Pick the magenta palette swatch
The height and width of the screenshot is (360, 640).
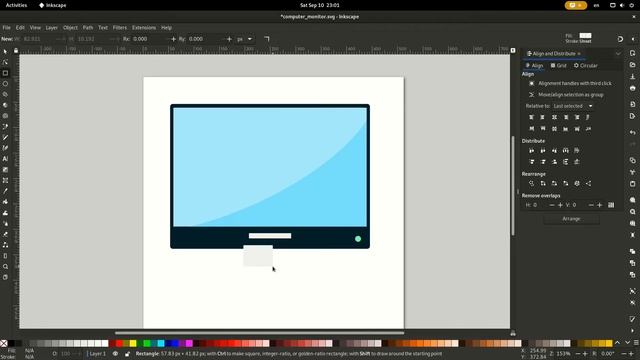coord(189,343)
